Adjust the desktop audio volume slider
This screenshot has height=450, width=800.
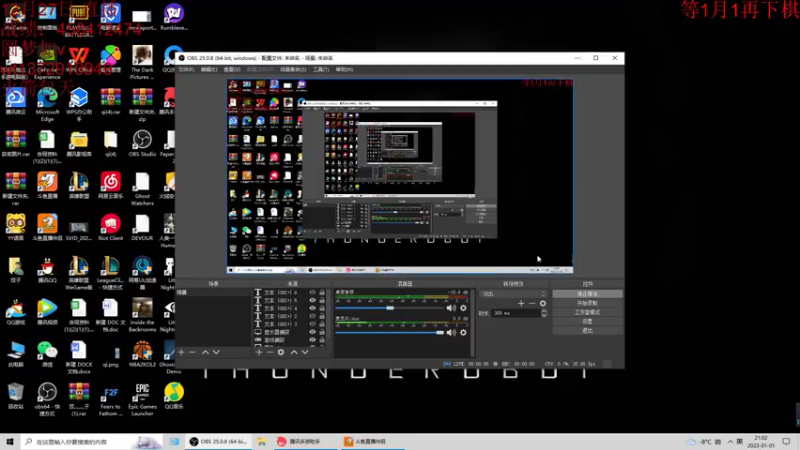point(390,308)
